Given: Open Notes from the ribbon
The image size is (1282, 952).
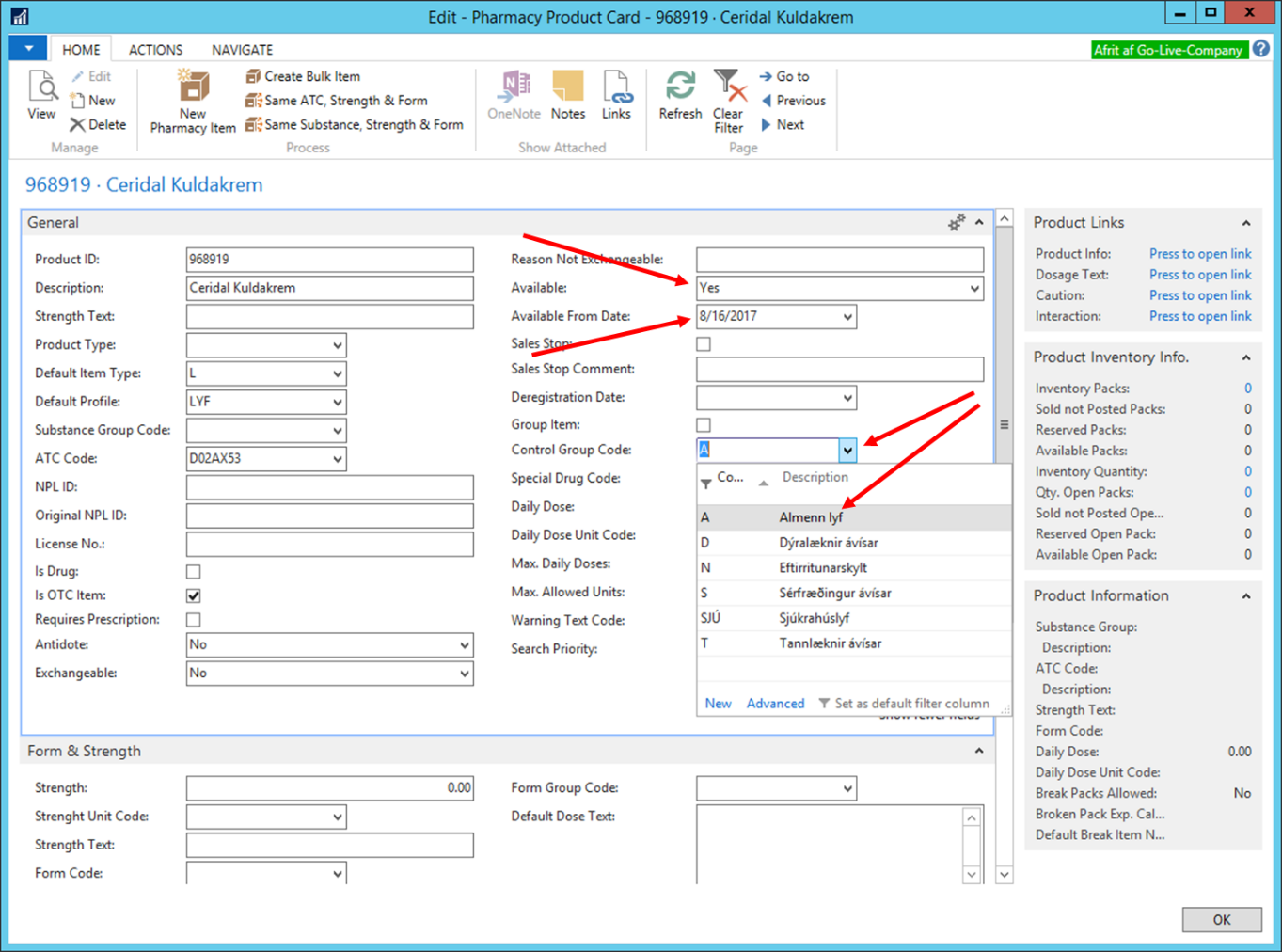Looking at the screenshot, I should [x=567, y=87].
